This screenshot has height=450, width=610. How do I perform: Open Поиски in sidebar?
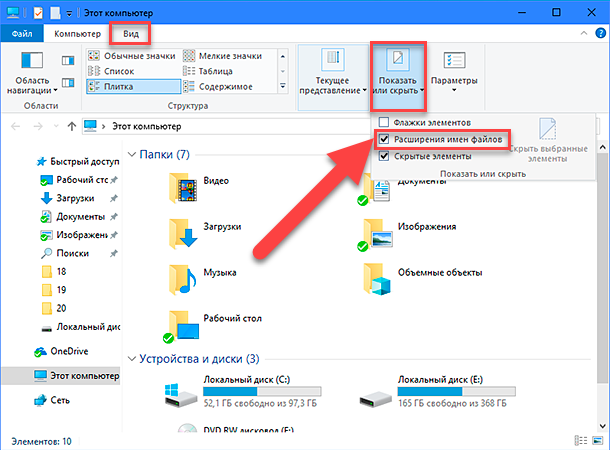pyautogui.click(x=79, y=253)
